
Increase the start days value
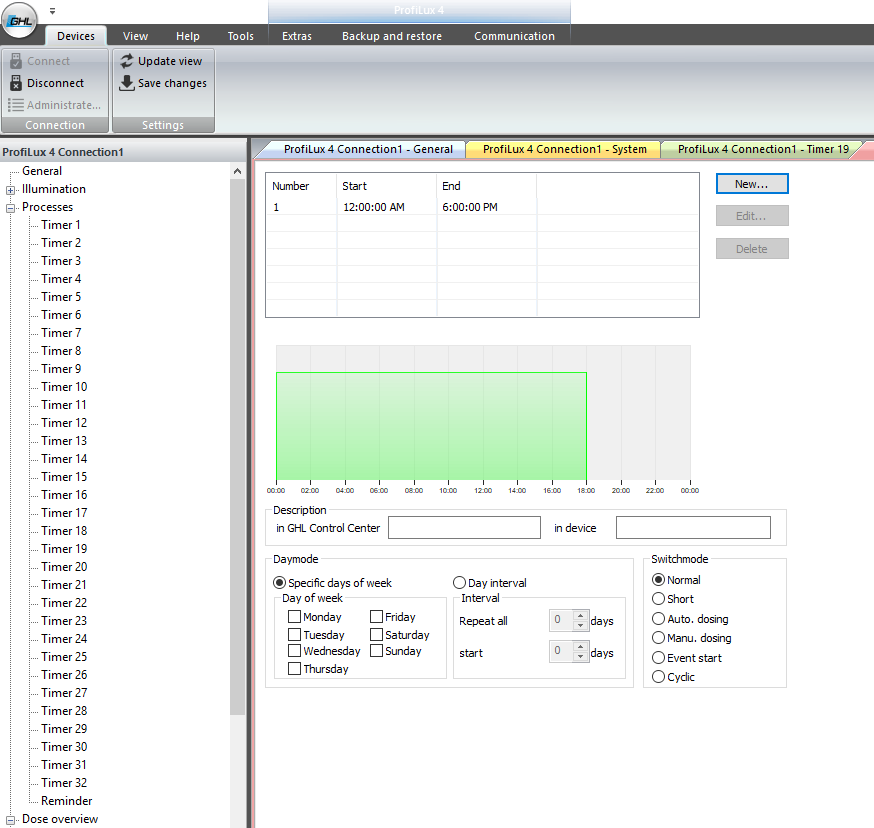coord(580,647)
